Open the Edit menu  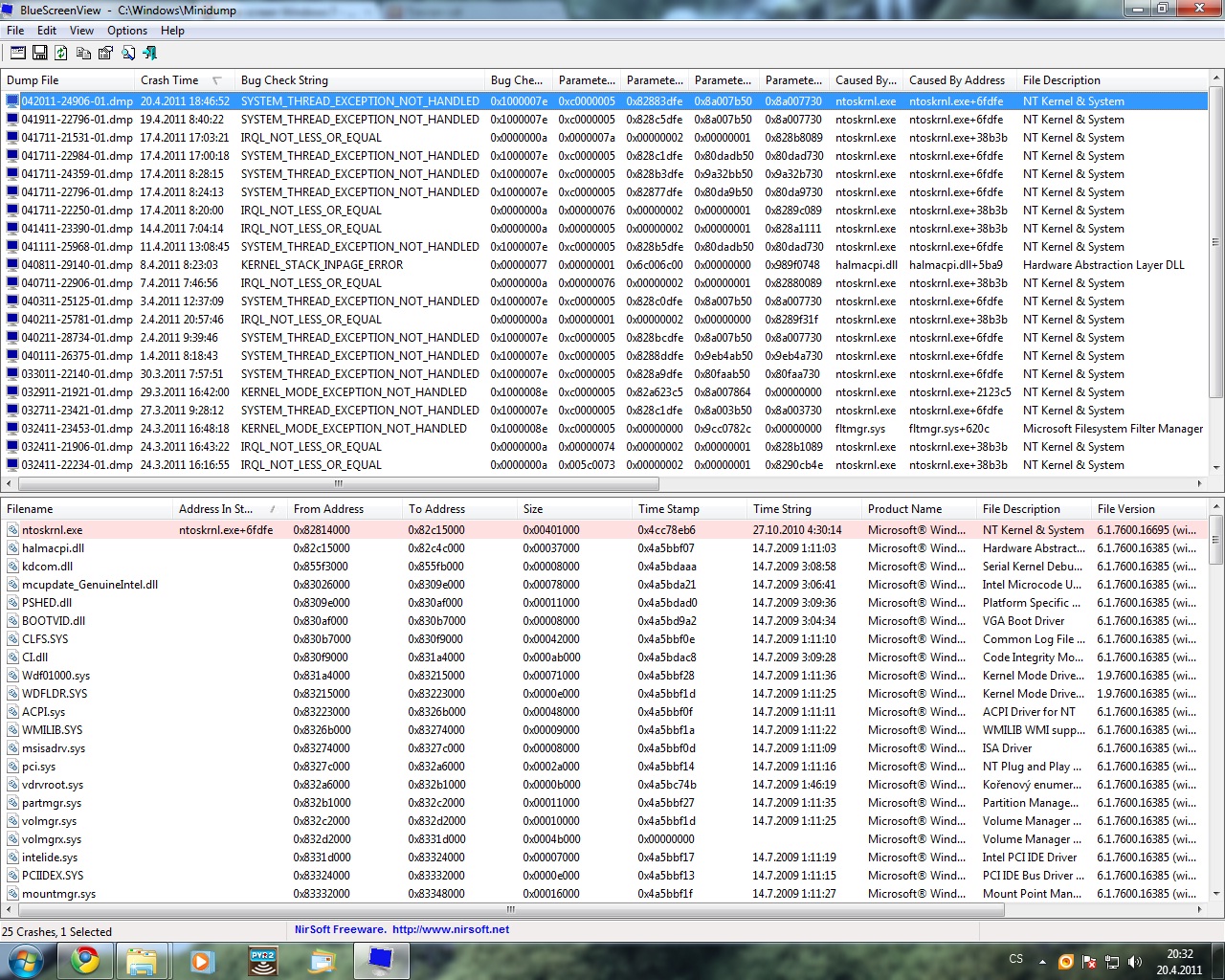tap(47, 31)
